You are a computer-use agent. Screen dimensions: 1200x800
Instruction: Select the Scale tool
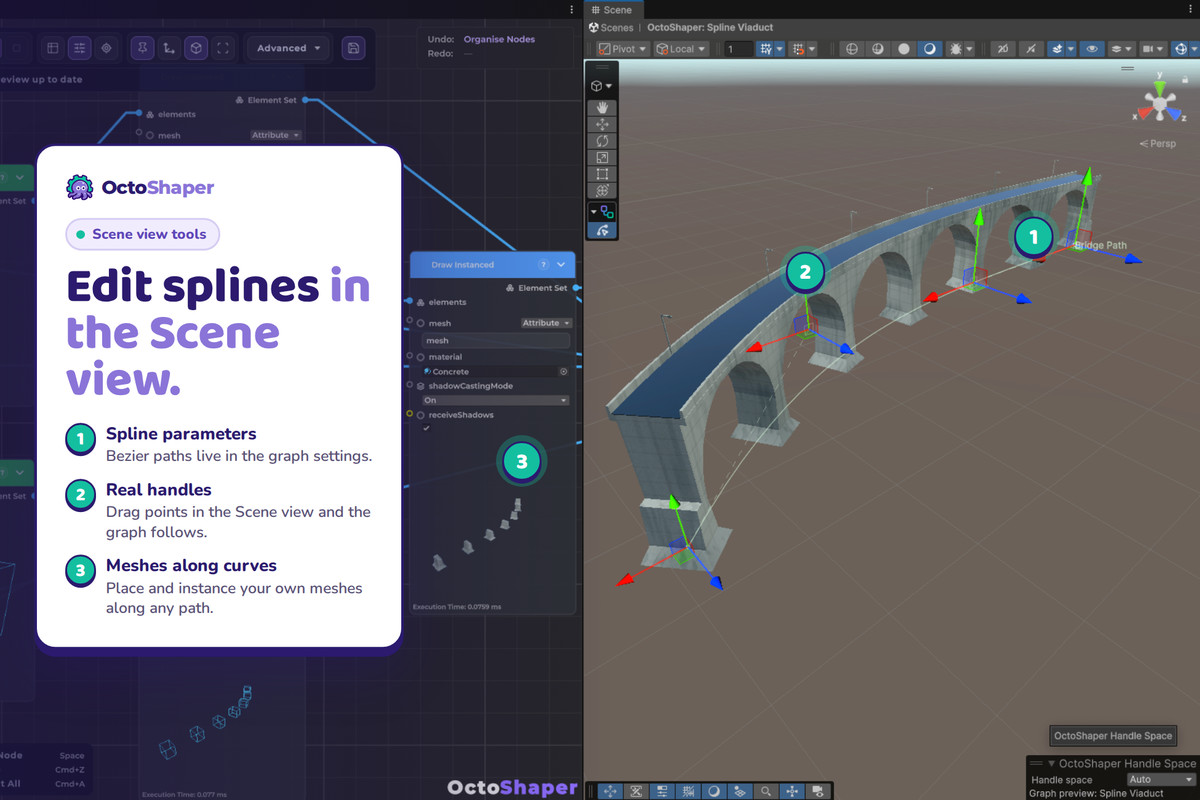[x=603, y=157]
